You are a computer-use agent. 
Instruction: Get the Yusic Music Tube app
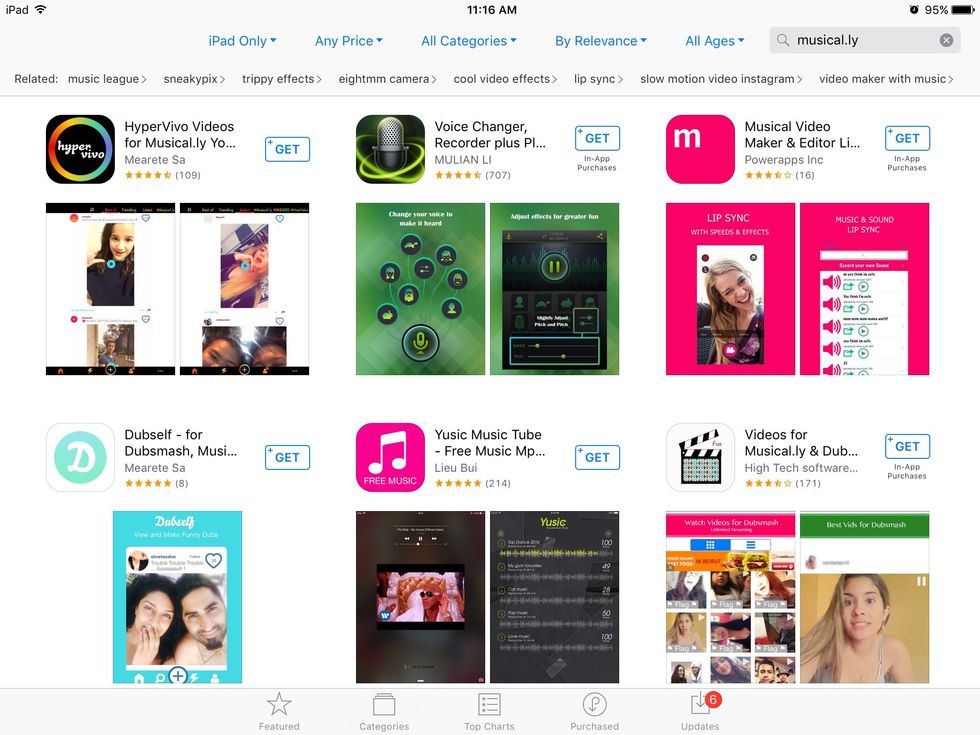pos(597,458)
